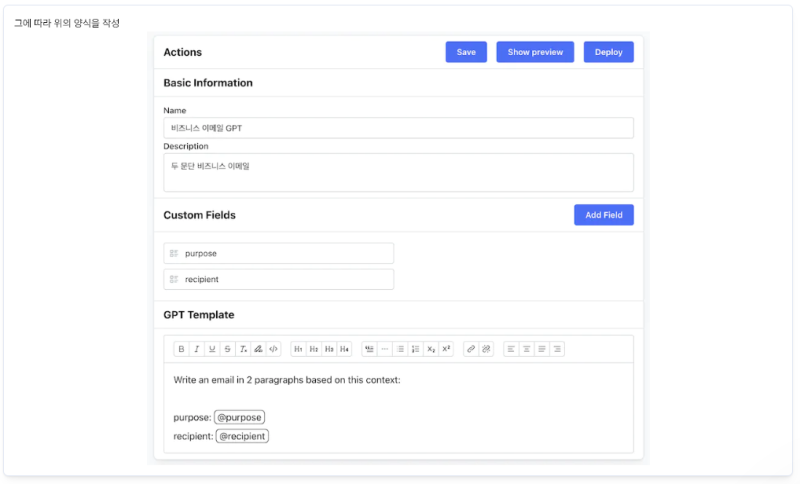The image size is (800, 484).
Task: Center align the template text
Action: point(527,349)
